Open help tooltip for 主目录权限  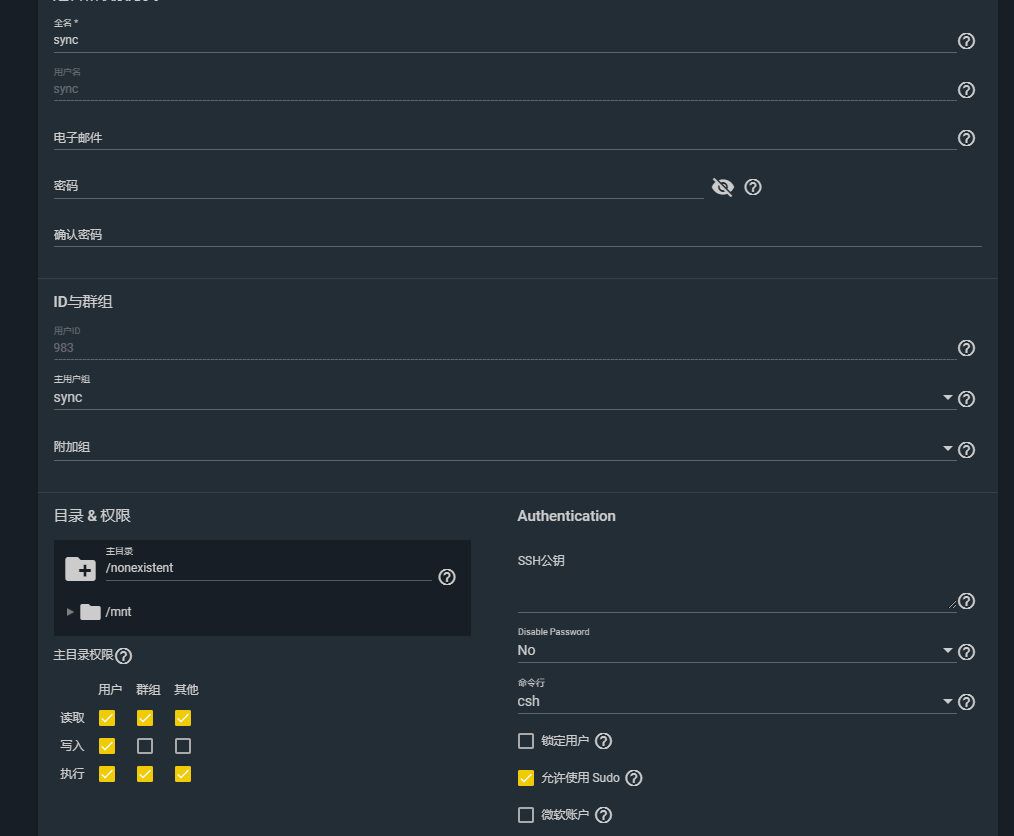[x=124, y=656]
